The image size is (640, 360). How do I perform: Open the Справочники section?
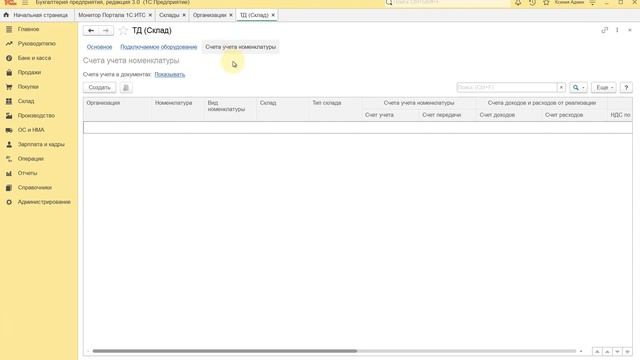tap(35, 188)
